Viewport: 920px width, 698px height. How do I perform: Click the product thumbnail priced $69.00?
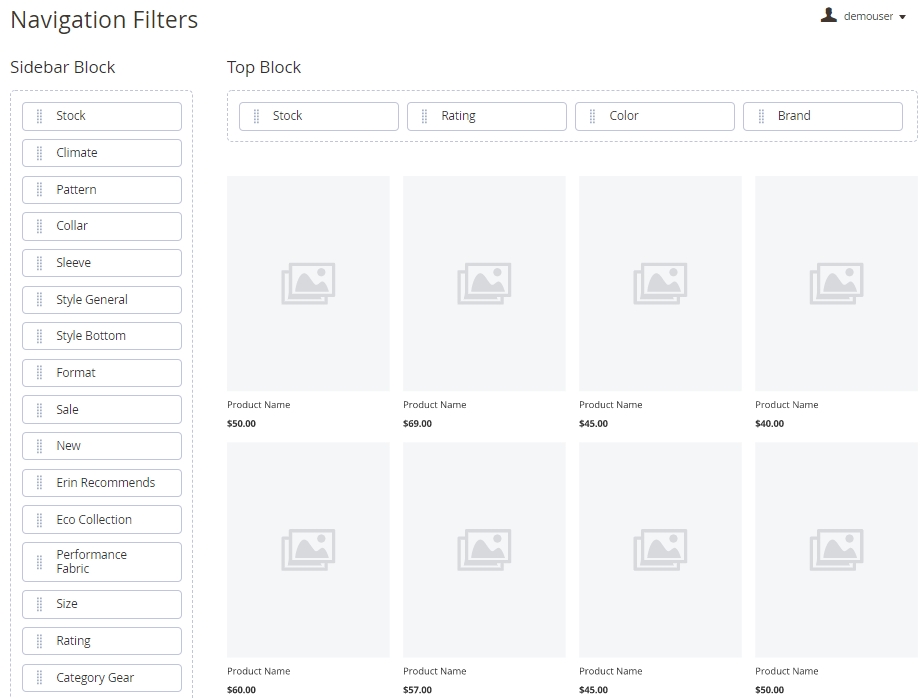484,284
